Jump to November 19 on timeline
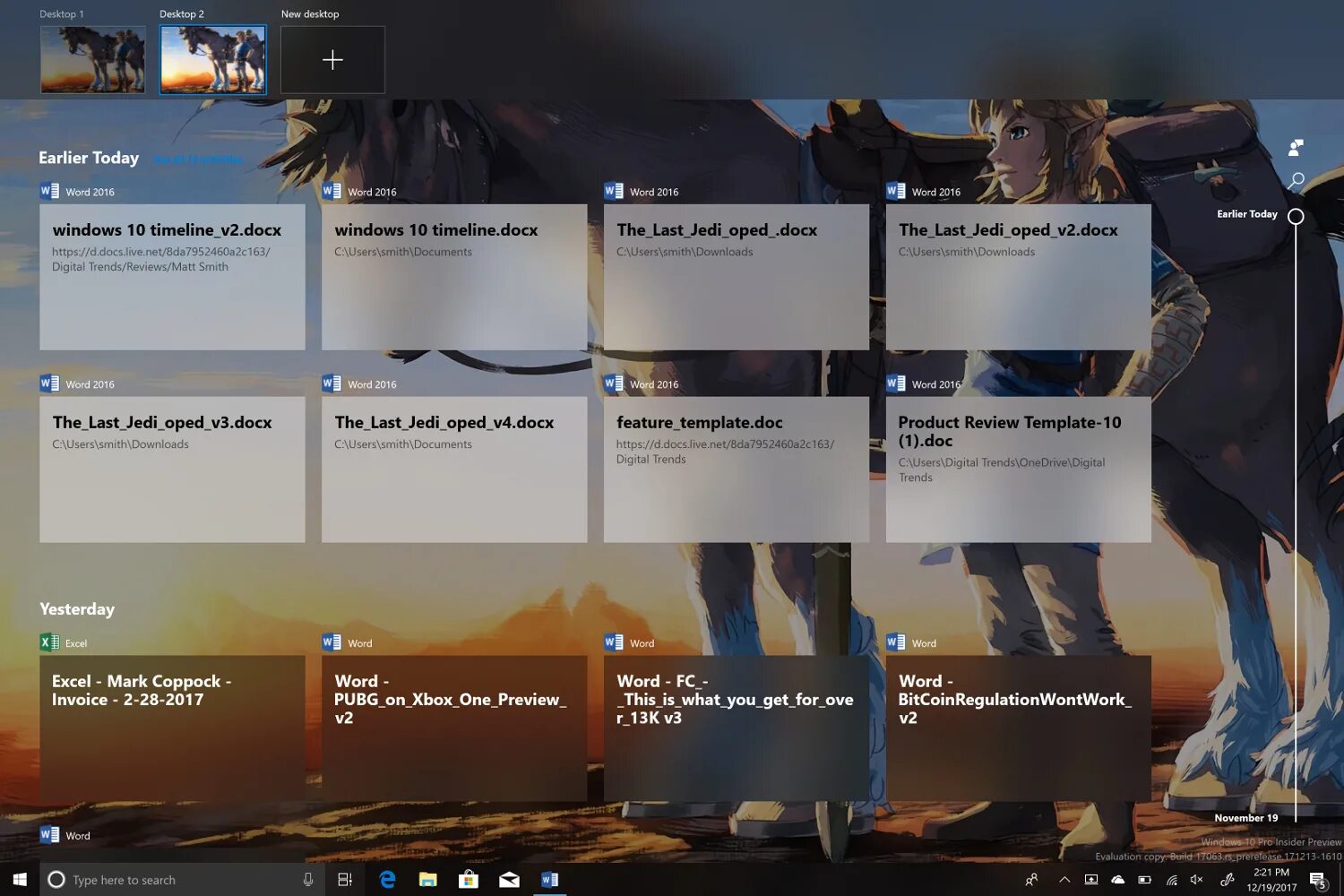1344x896 pixels. 1246,818
